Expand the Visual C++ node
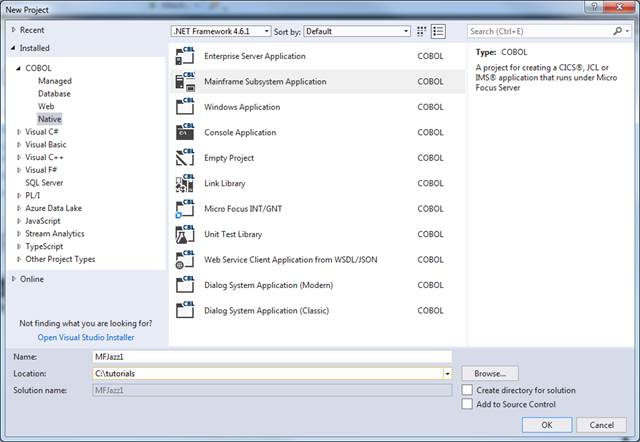 pyautogui.click(x=19, y=157)
